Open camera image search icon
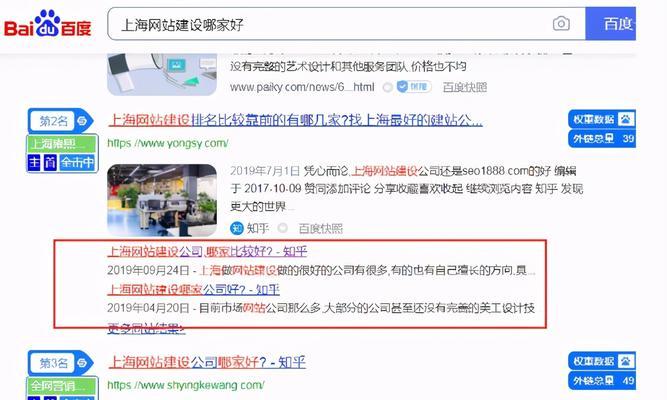 [561, 24]
